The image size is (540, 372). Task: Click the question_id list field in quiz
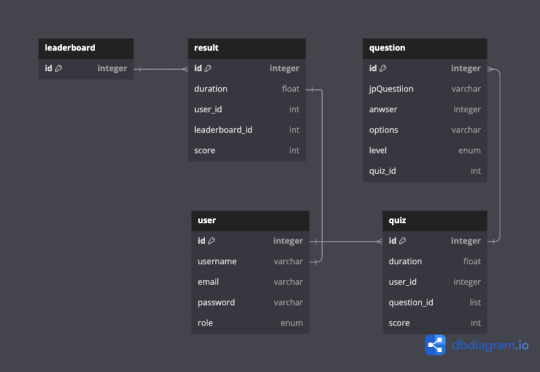point(435,302)
